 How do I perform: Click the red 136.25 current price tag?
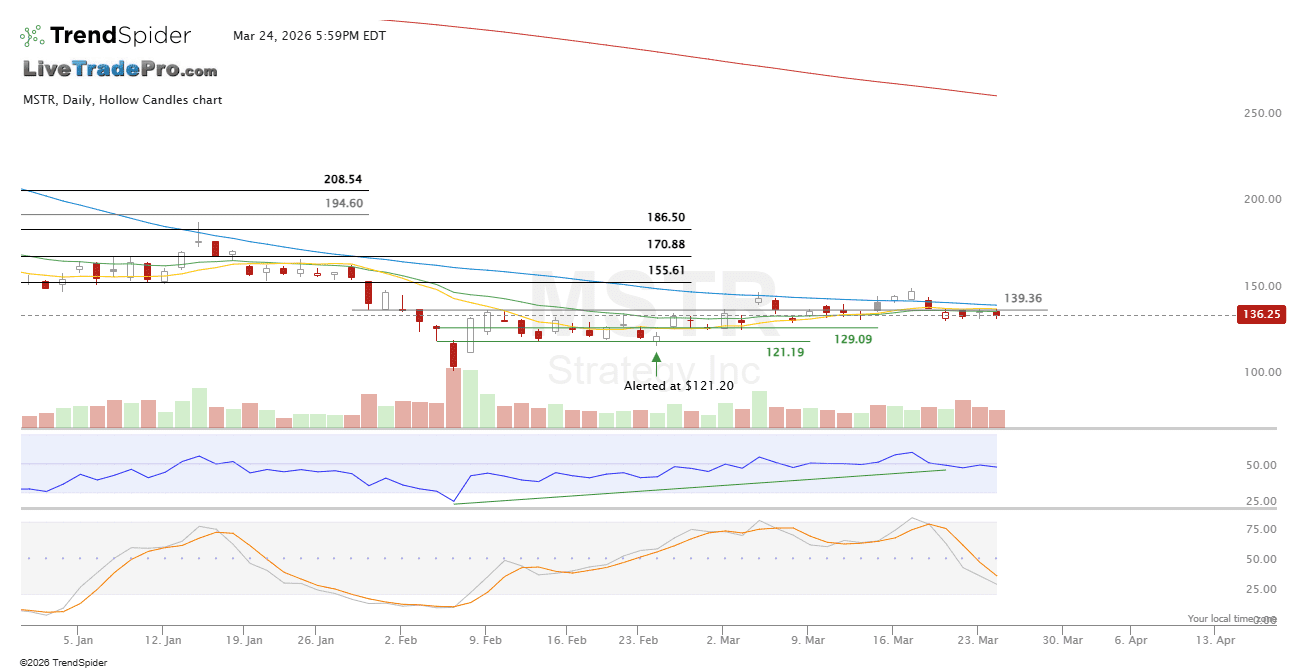point(1260,314)
